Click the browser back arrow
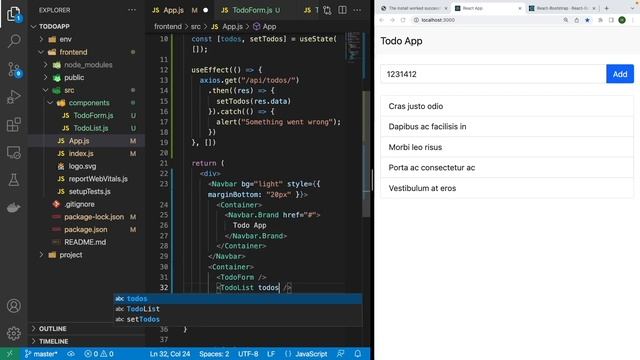Viewport: 640px width, 360px height. (381, 20)
